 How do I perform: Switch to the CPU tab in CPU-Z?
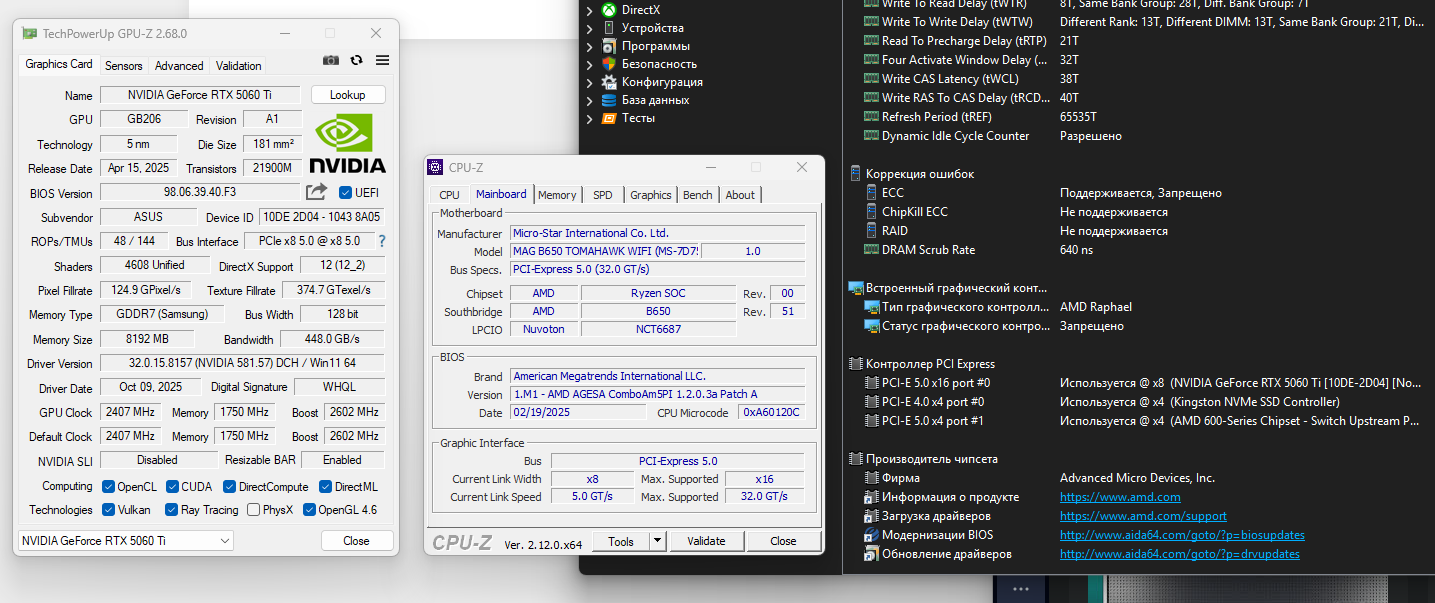click(450, 195)
